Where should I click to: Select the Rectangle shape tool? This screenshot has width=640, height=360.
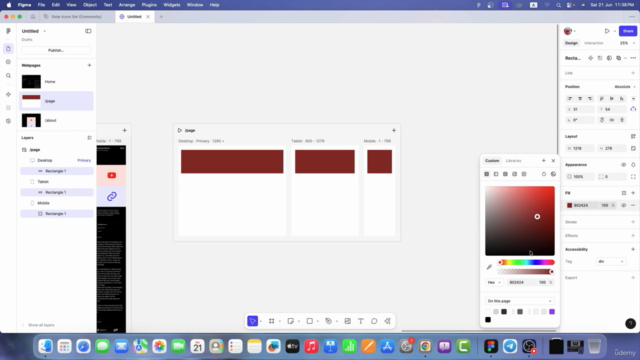[310, 321]
